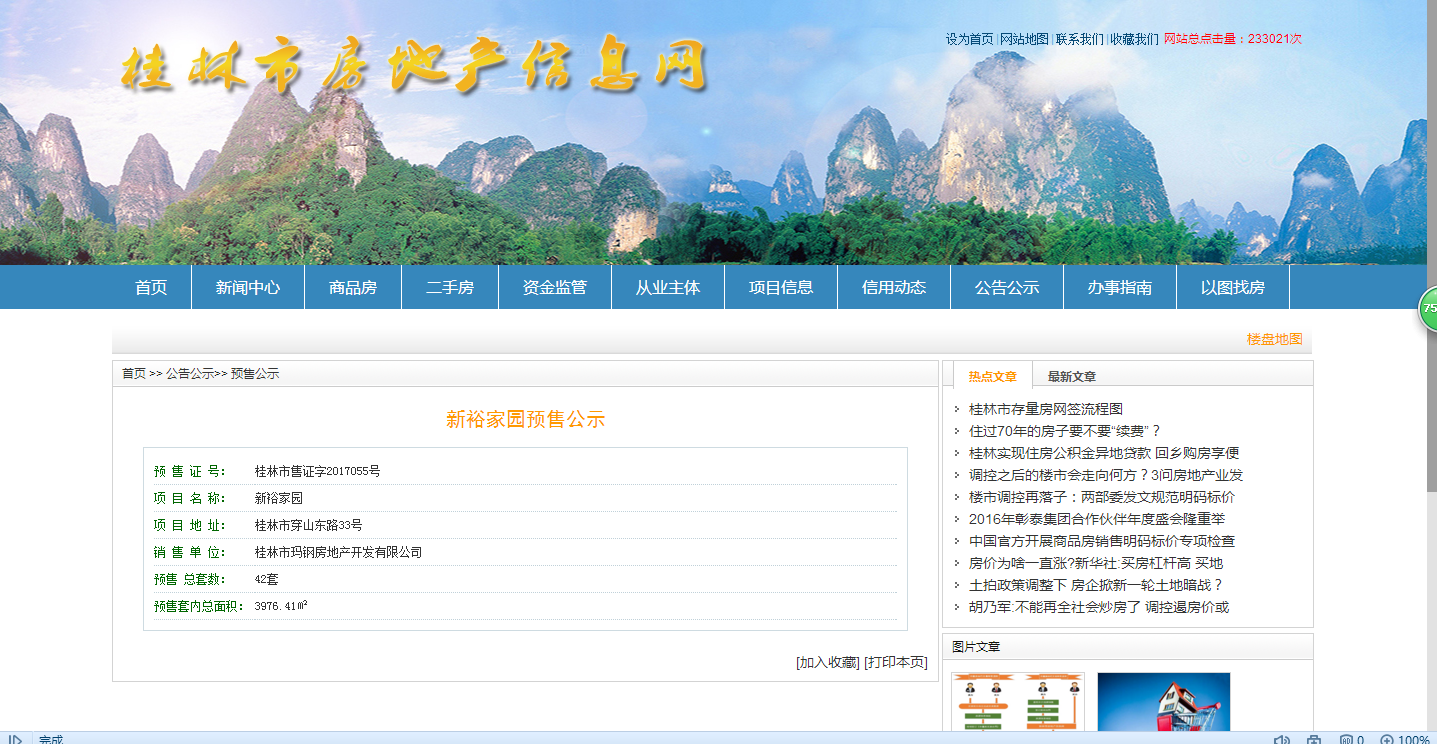Open 以图找房 from the navigation bar
Screen dimensions: 1437x744
pos(1232,288)
